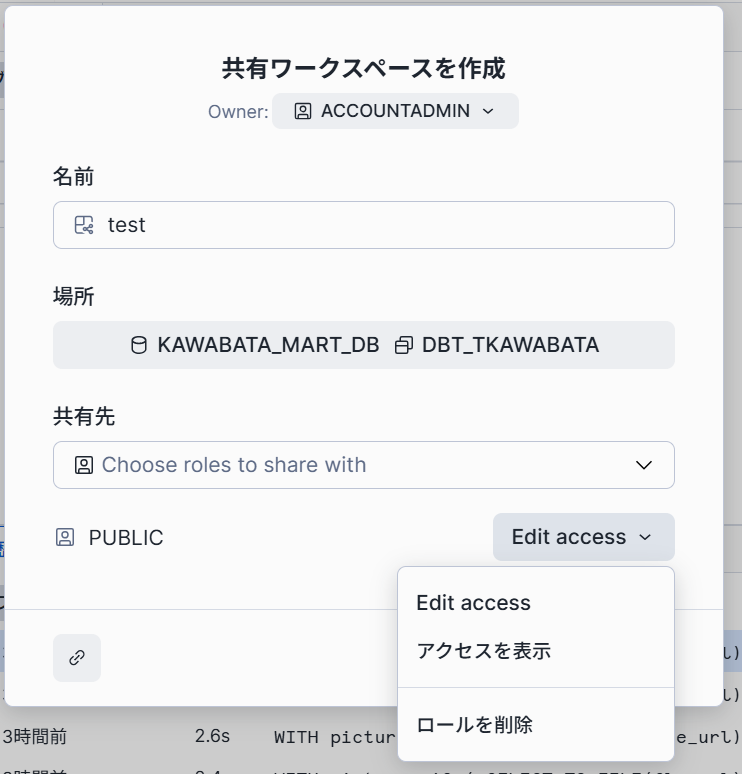The height and width of the screenshot is (774, 742).
Task: Click the schema icon beside DBT_TKAWABATA
Action: point(404,346)
